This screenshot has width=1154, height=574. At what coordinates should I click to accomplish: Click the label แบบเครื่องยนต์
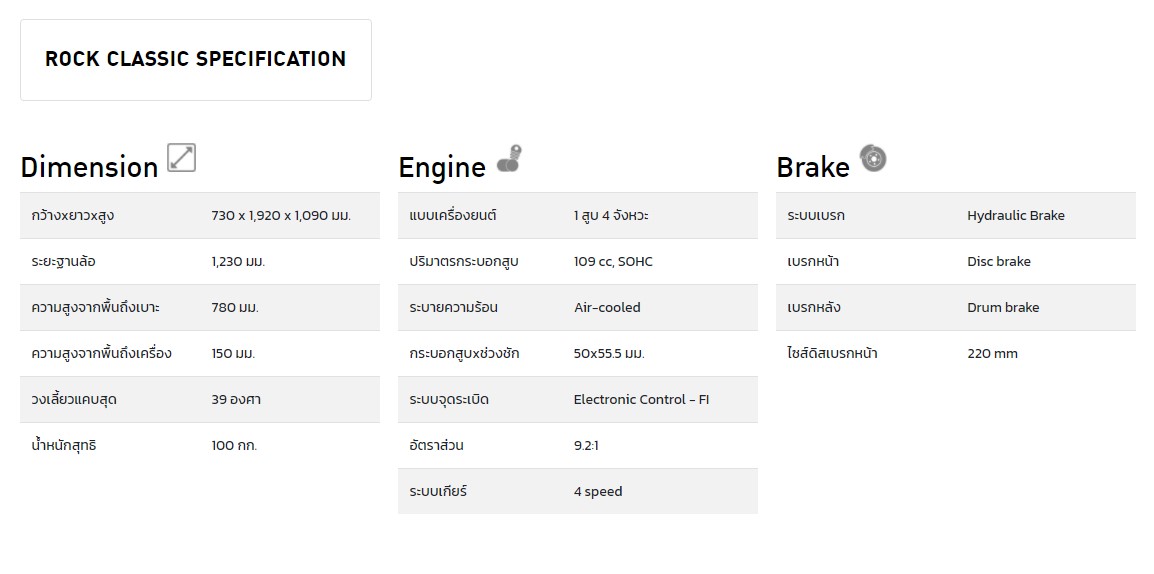point(453,216)
